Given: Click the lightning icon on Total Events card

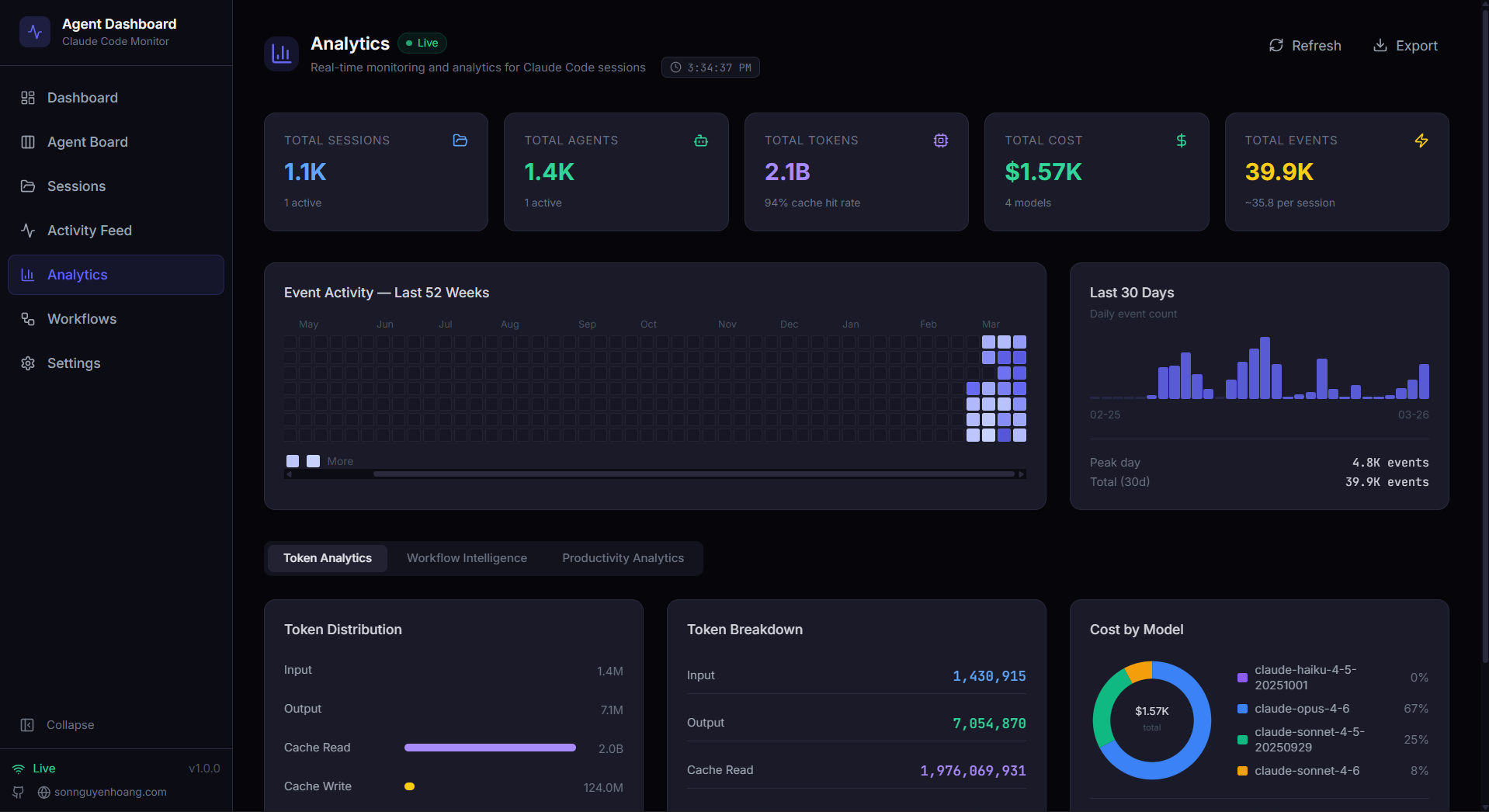Looking at the screenshot, I should point(1421,141).
